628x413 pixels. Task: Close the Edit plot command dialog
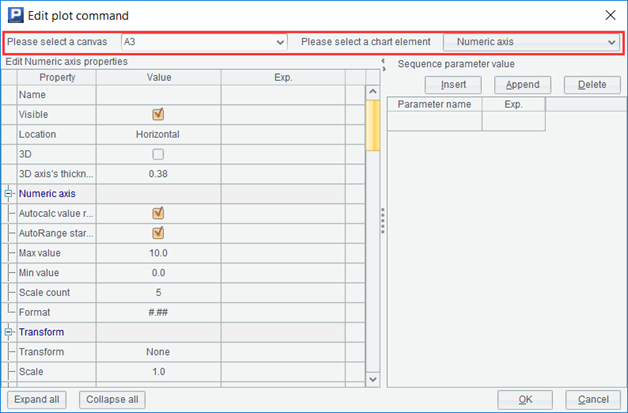pyautogui.click(x=610, y=16)
